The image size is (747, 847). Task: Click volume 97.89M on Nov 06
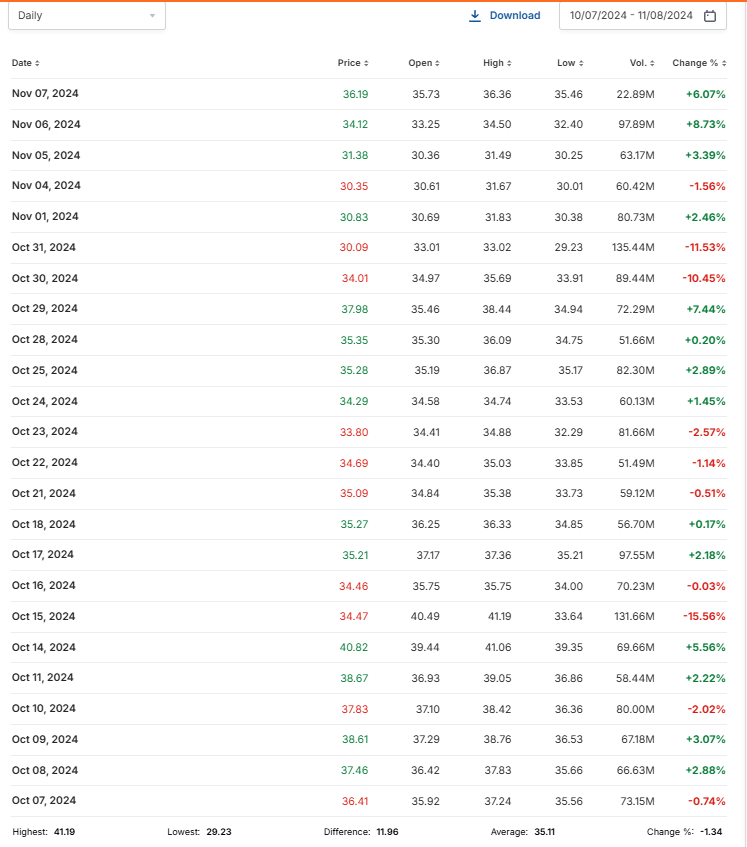click(x=636, y=125)
